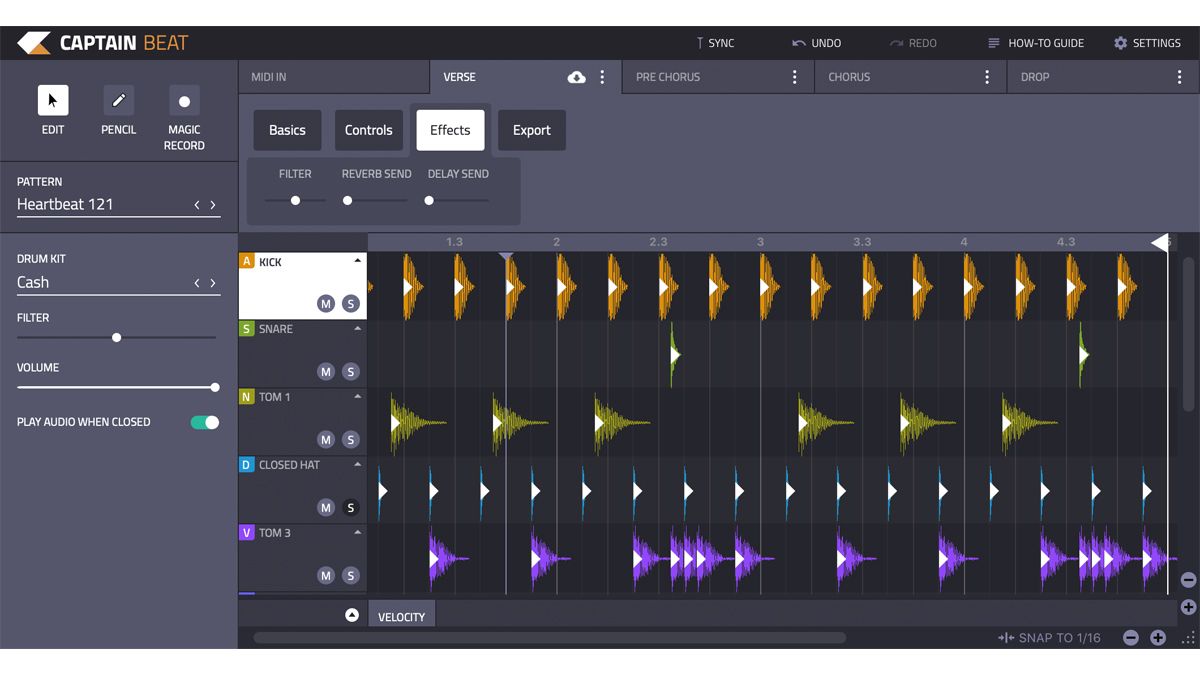Solo the Snare track
Screen dimensions: 1200x675
(x=350, y=372)
